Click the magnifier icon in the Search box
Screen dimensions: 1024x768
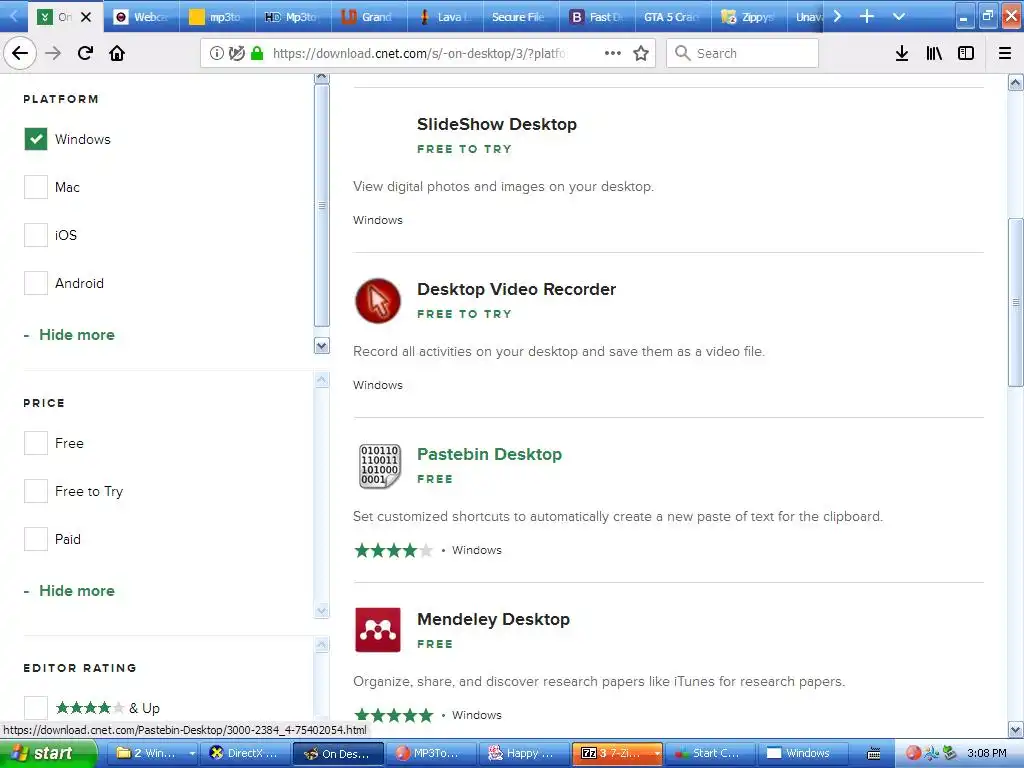coord(682,53)
